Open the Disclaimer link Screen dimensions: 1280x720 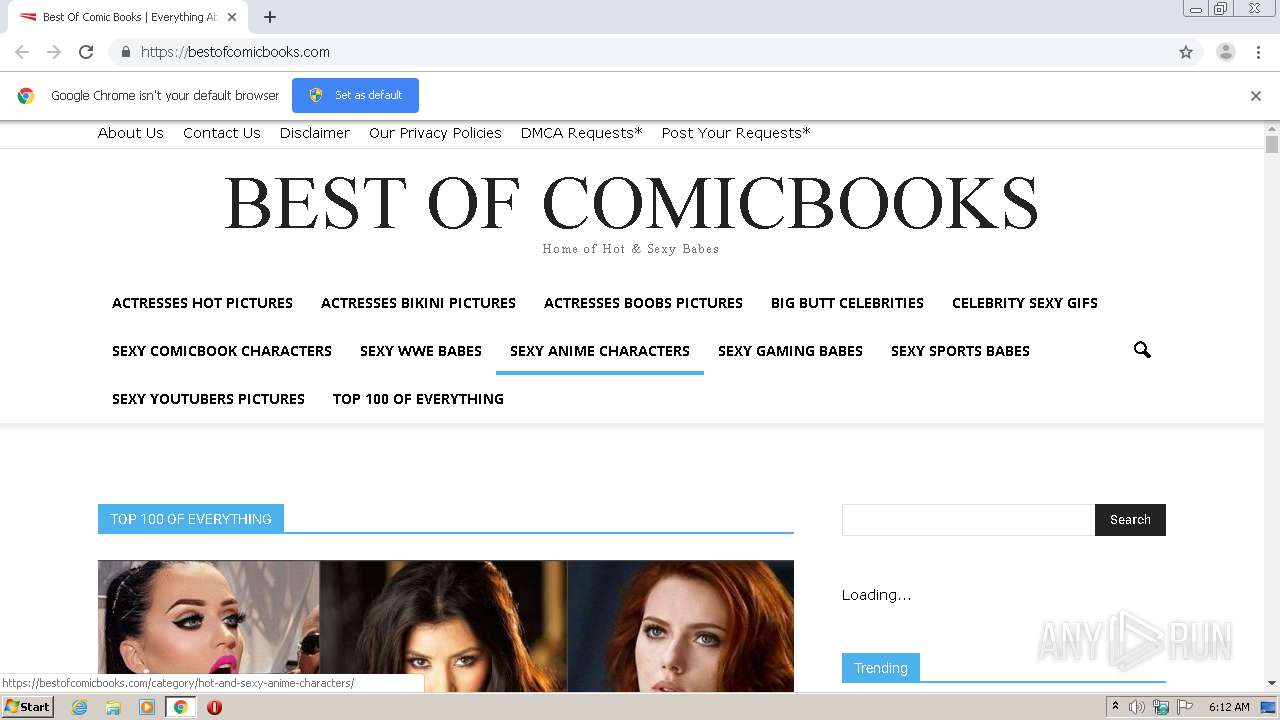click(x=315, y=133)
